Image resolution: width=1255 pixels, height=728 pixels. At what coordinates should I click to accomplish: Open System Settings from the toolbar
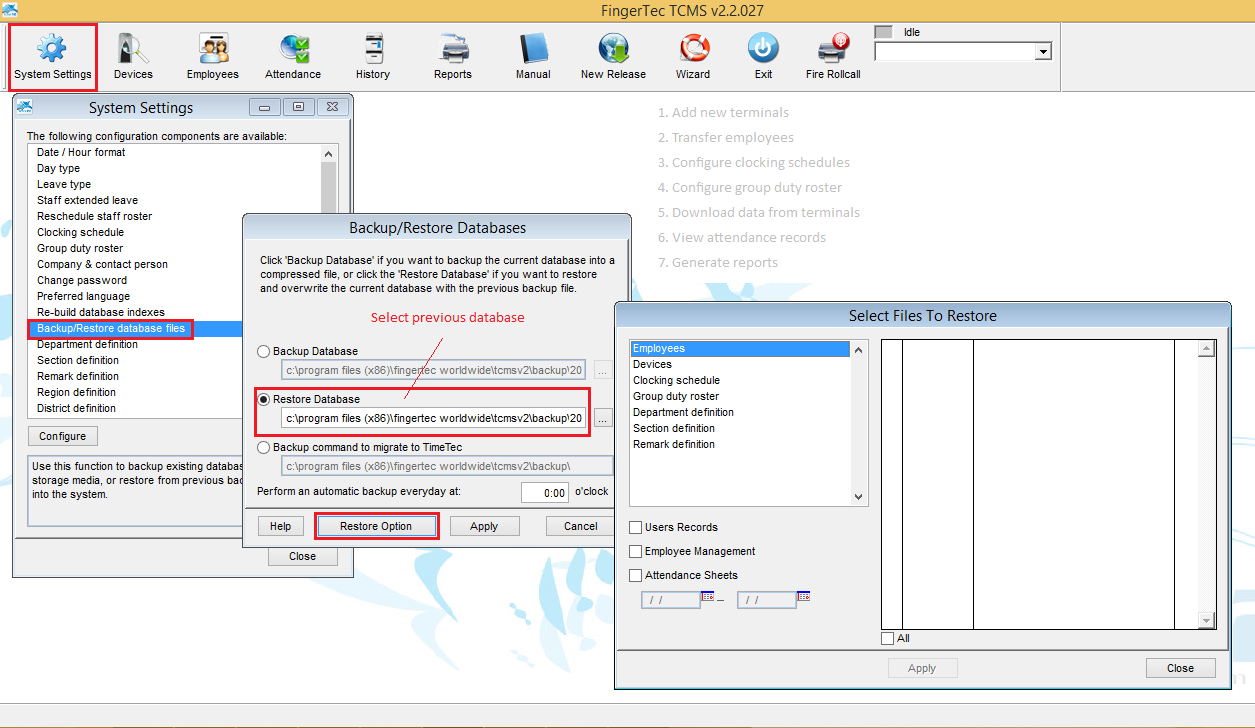[x=53, y=56]
